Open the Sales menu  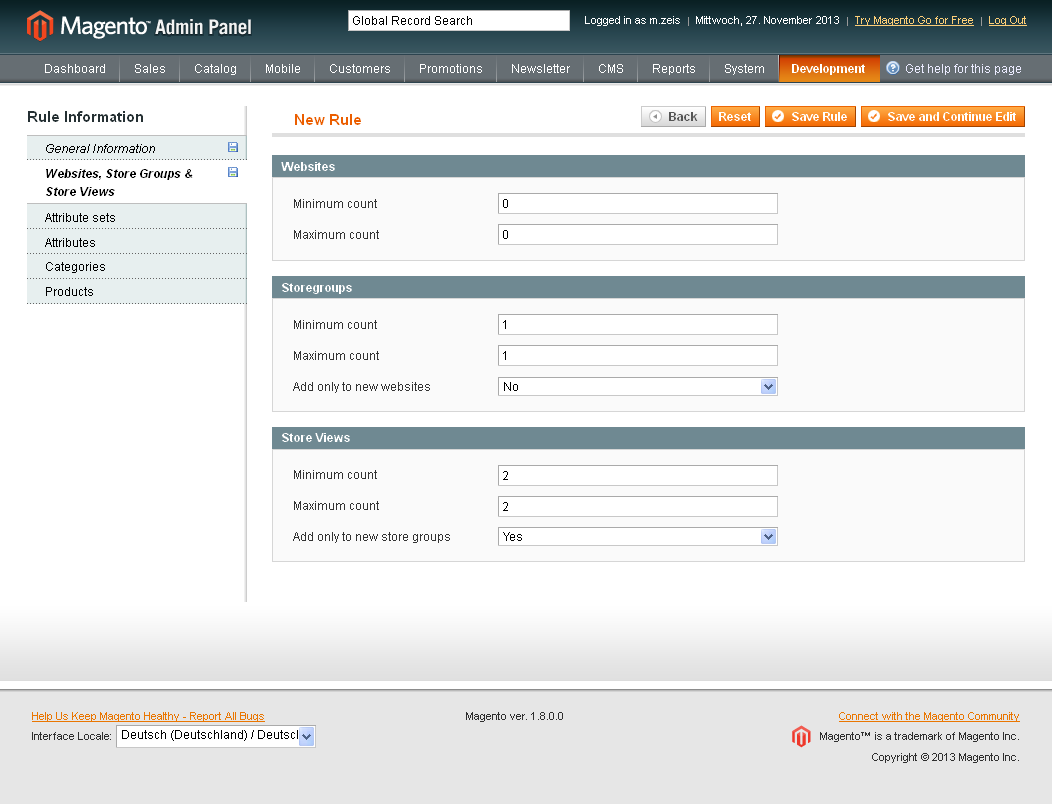click(x=150, y=68)
